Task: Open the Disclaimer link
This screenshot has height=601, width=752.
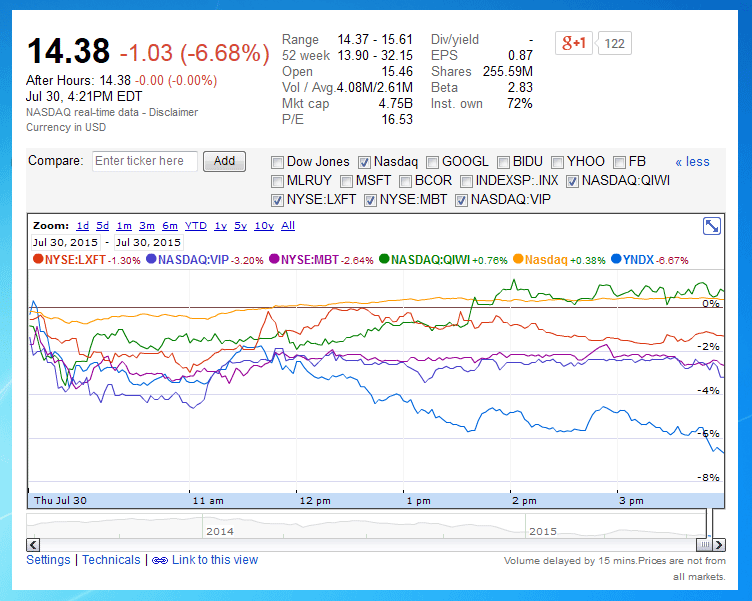Action: (x=173, y=112)
